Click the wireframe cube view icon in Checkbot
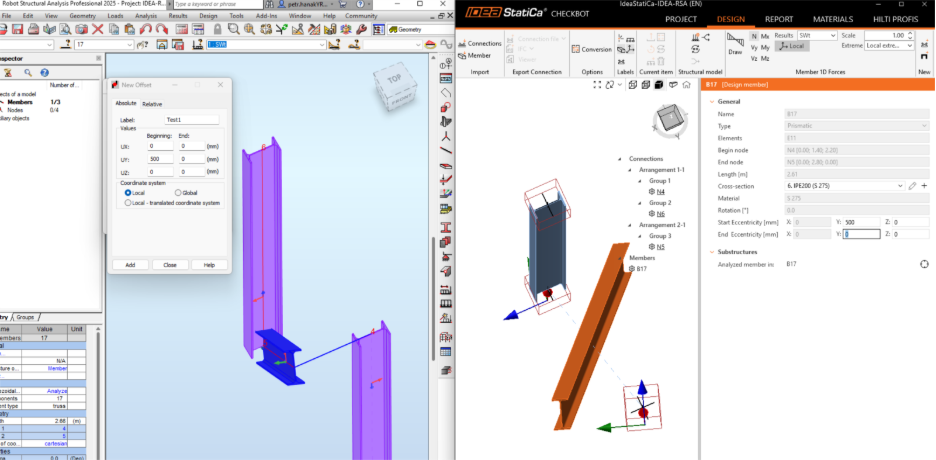Viewport: 936px width, 460px height. 632,85
